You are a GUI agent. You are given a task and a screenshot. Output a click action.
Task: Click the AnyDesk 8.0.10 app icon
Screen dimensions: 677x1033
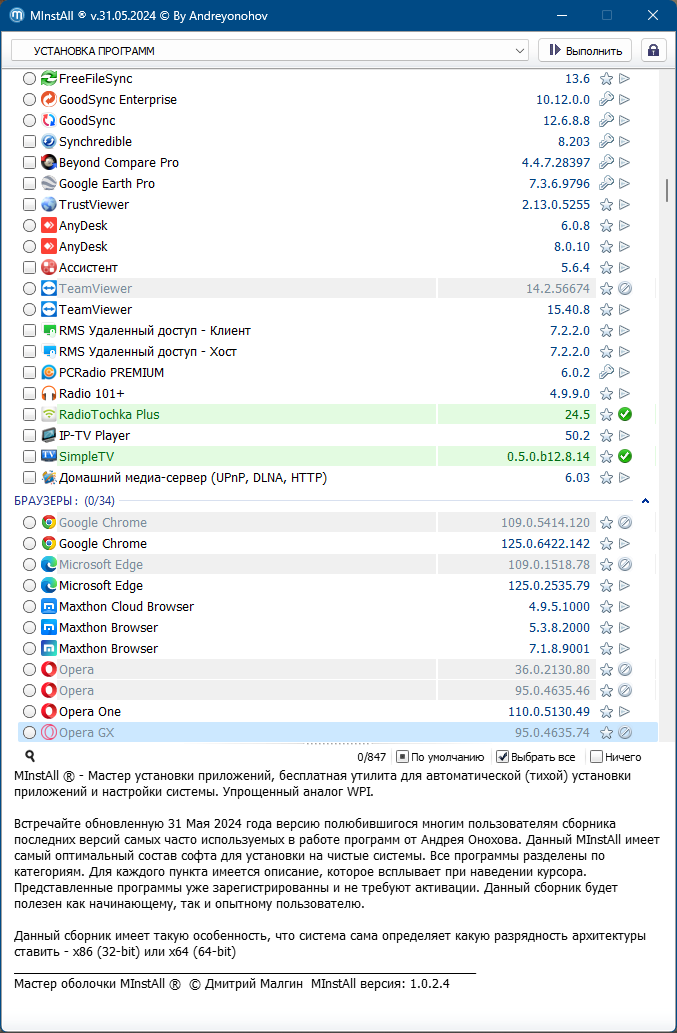point(49,247)
